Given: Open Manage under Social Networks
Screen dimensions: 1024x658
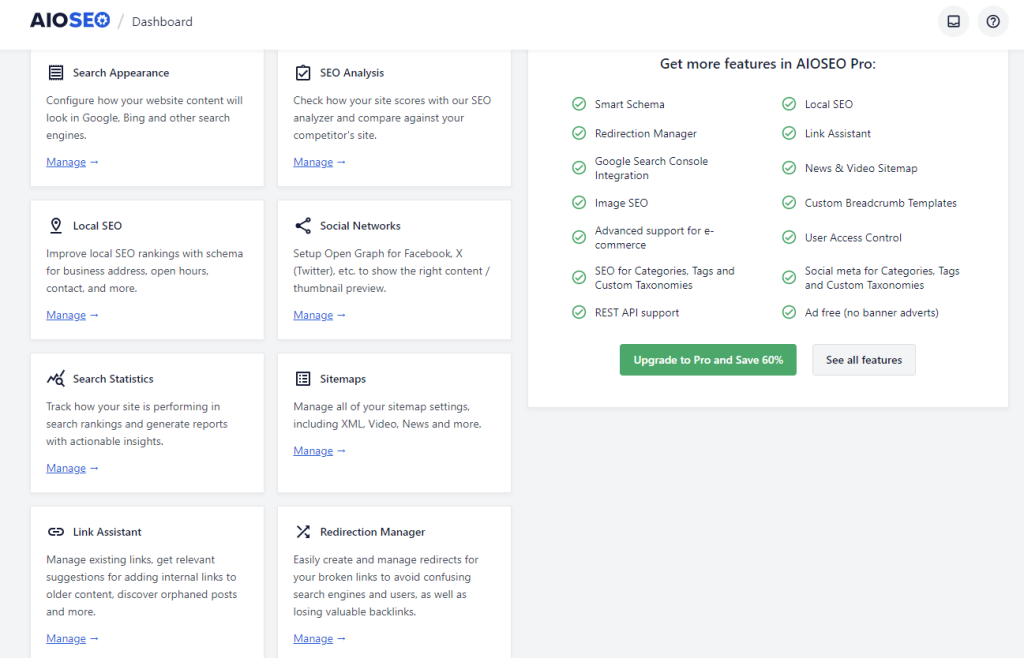Looking at the screenshot, I should [x=313, y=314].
